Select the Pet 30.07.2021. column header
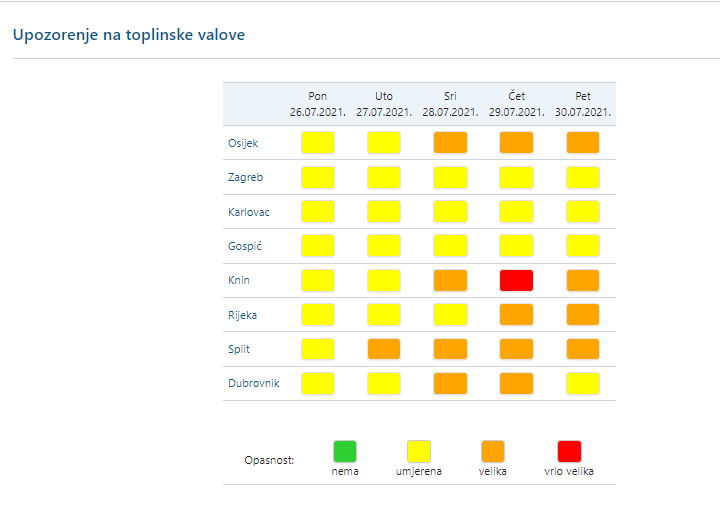This screenshot has width=720, height=514. click(x=583, y=104)
